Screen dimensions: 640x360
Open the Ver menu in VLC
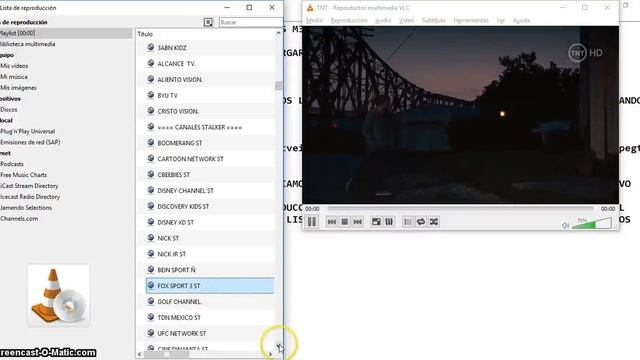pos(501,20)
